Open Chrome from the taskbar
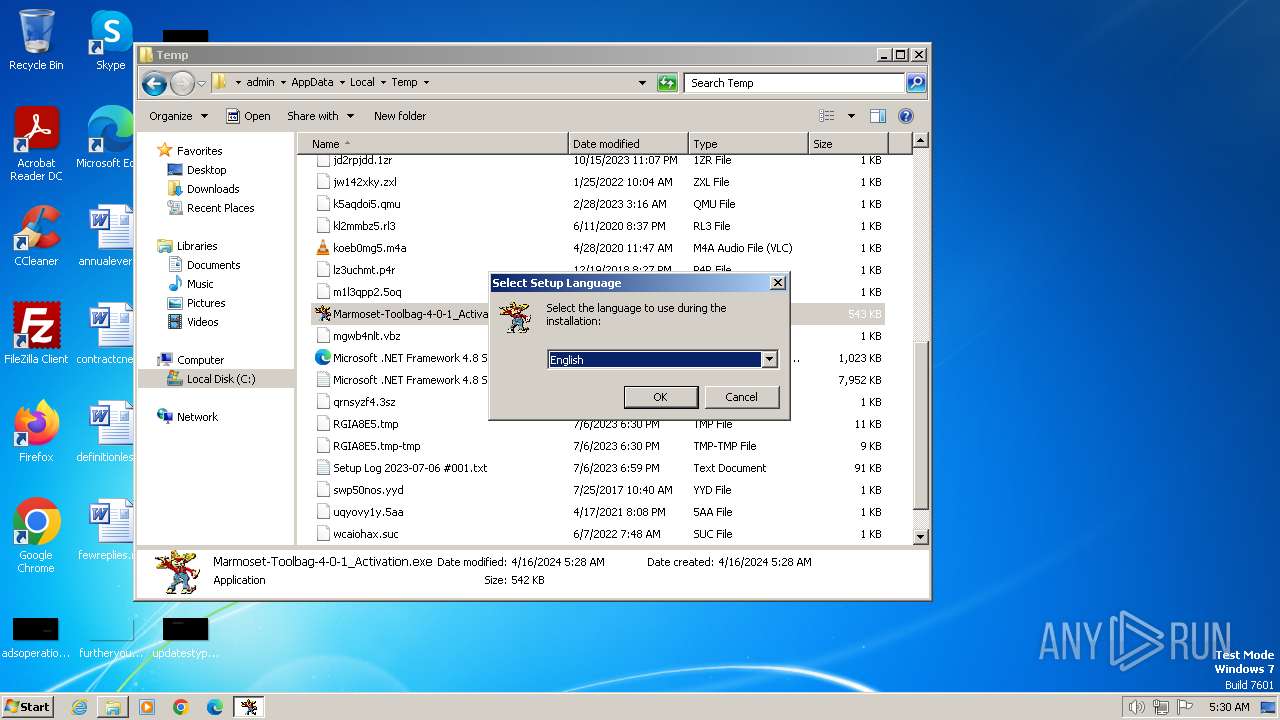The width and height of the screenshot is (1280, 720). pyautogui.click(x=180, y=707)
